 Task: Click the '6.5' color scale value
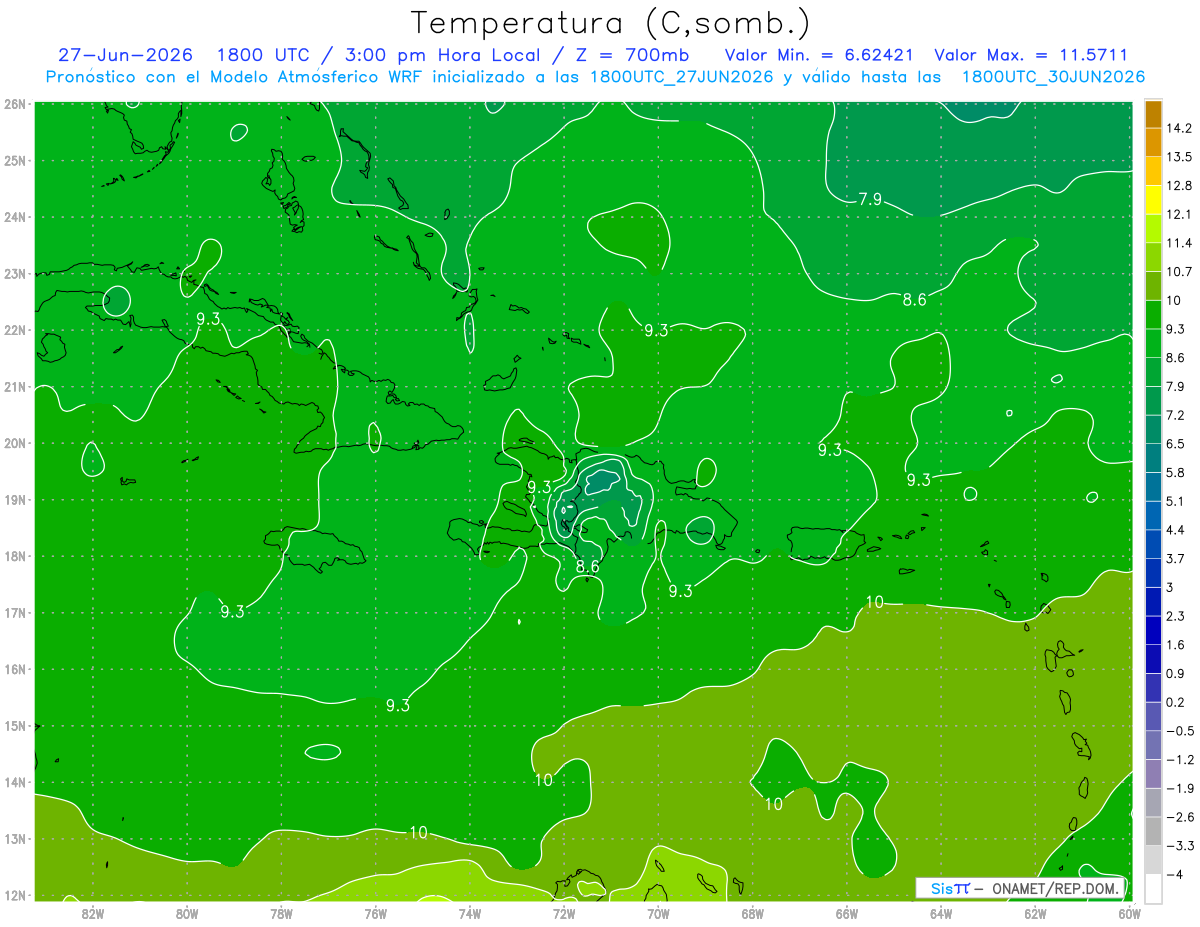coord(1176,444)
